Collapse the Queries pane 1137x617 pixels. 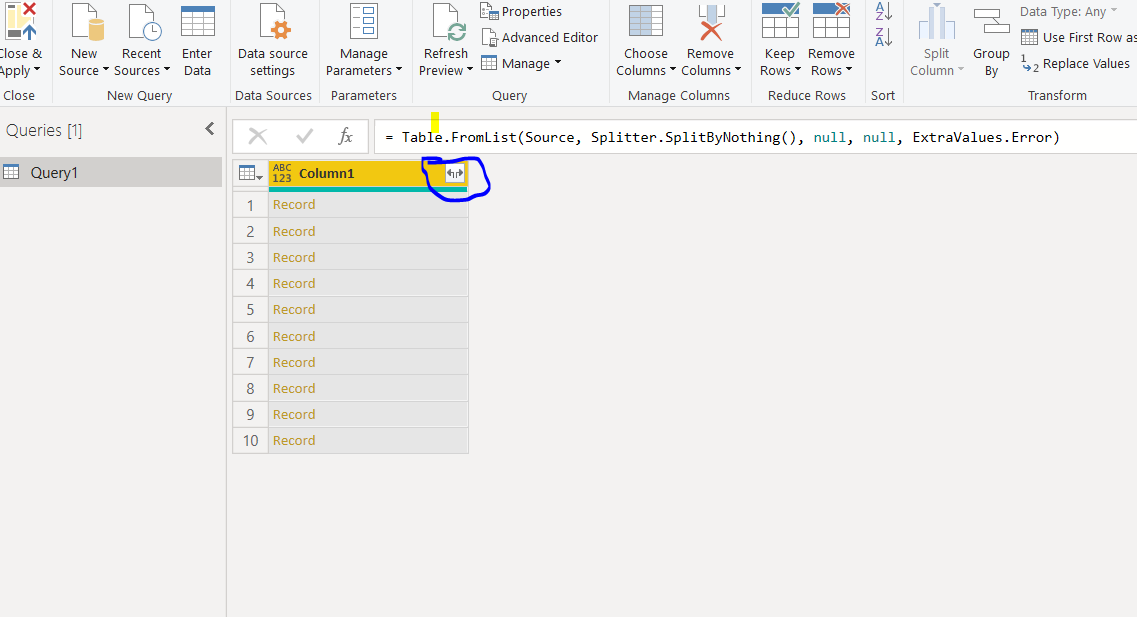(210, 129)
